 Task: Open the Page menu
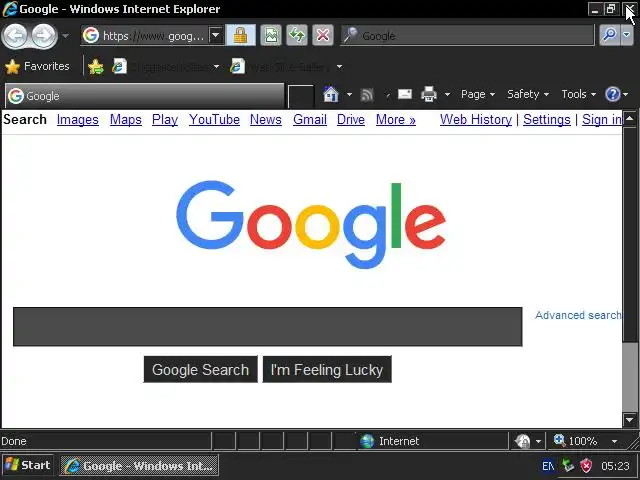point(478,94)
